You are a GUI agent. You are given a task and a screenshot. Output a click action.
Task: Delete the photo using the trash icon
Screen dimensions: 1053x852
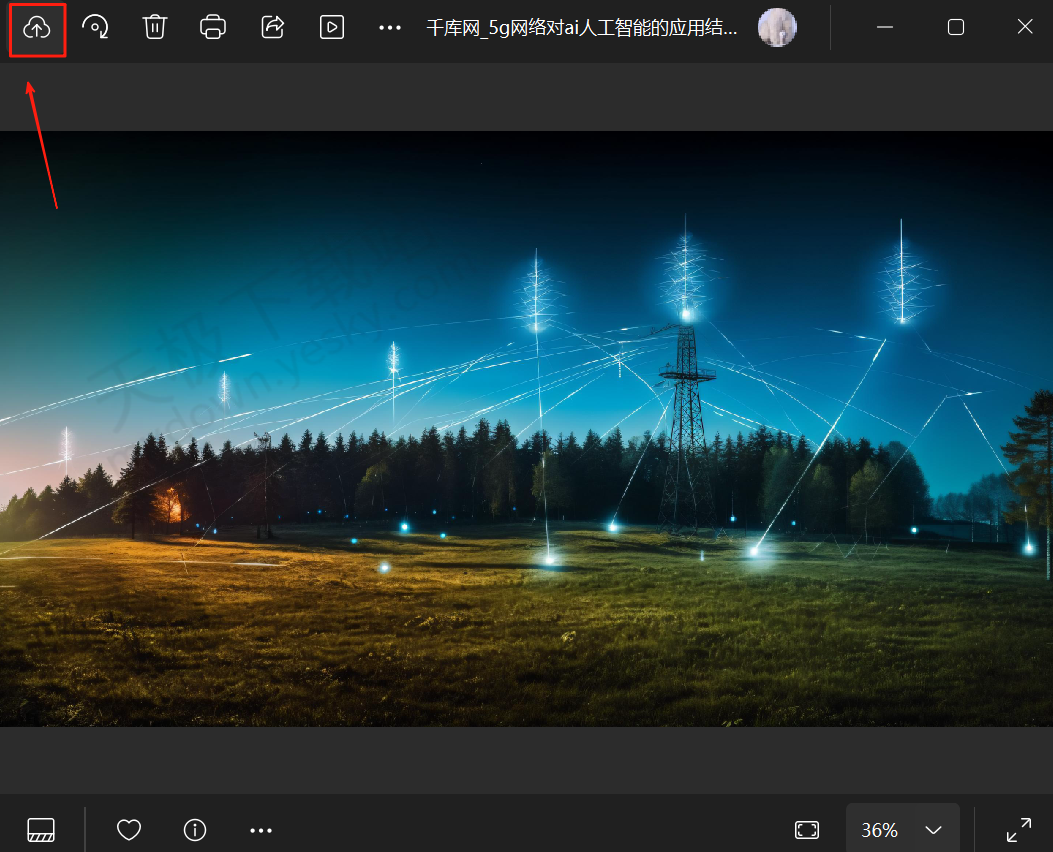[x=154, y=27]
